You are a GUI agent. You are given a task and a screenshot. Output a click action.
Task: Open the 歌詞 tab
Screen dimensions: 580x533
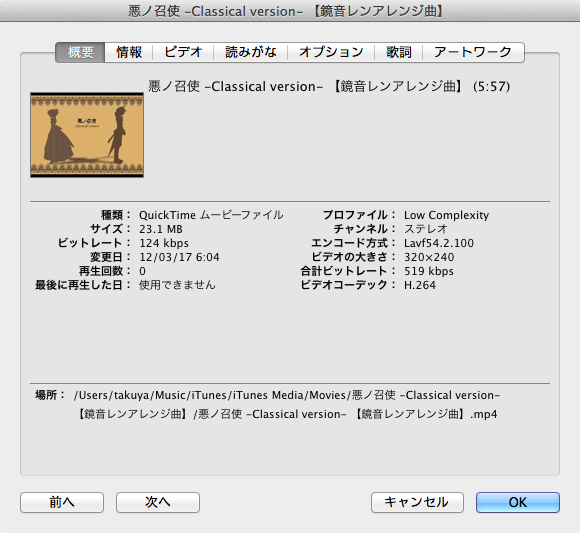(x=398, y=52)
